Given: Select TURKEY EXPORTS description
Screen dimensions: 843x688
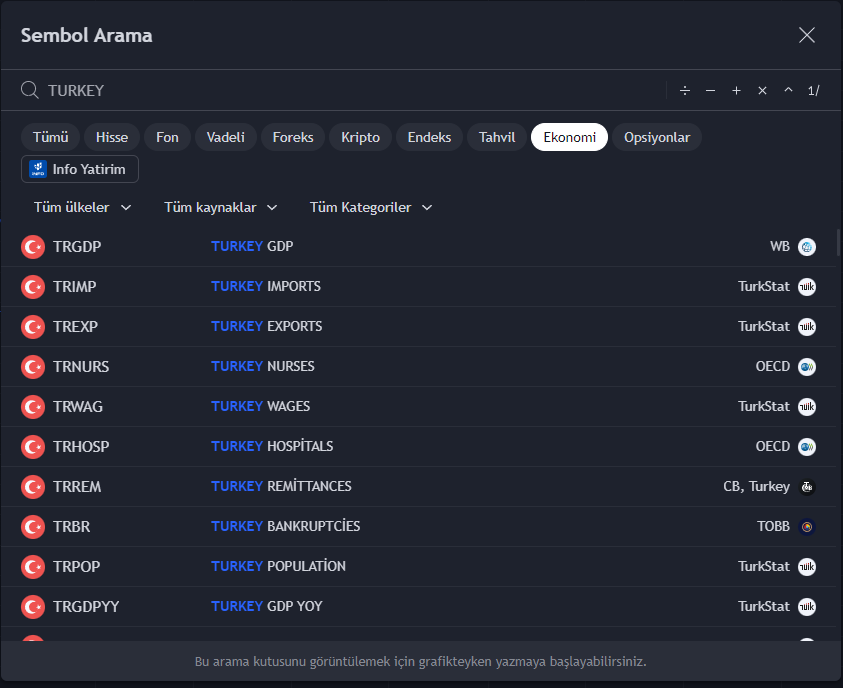Looking at the screenshot, I should click(267, 327).
